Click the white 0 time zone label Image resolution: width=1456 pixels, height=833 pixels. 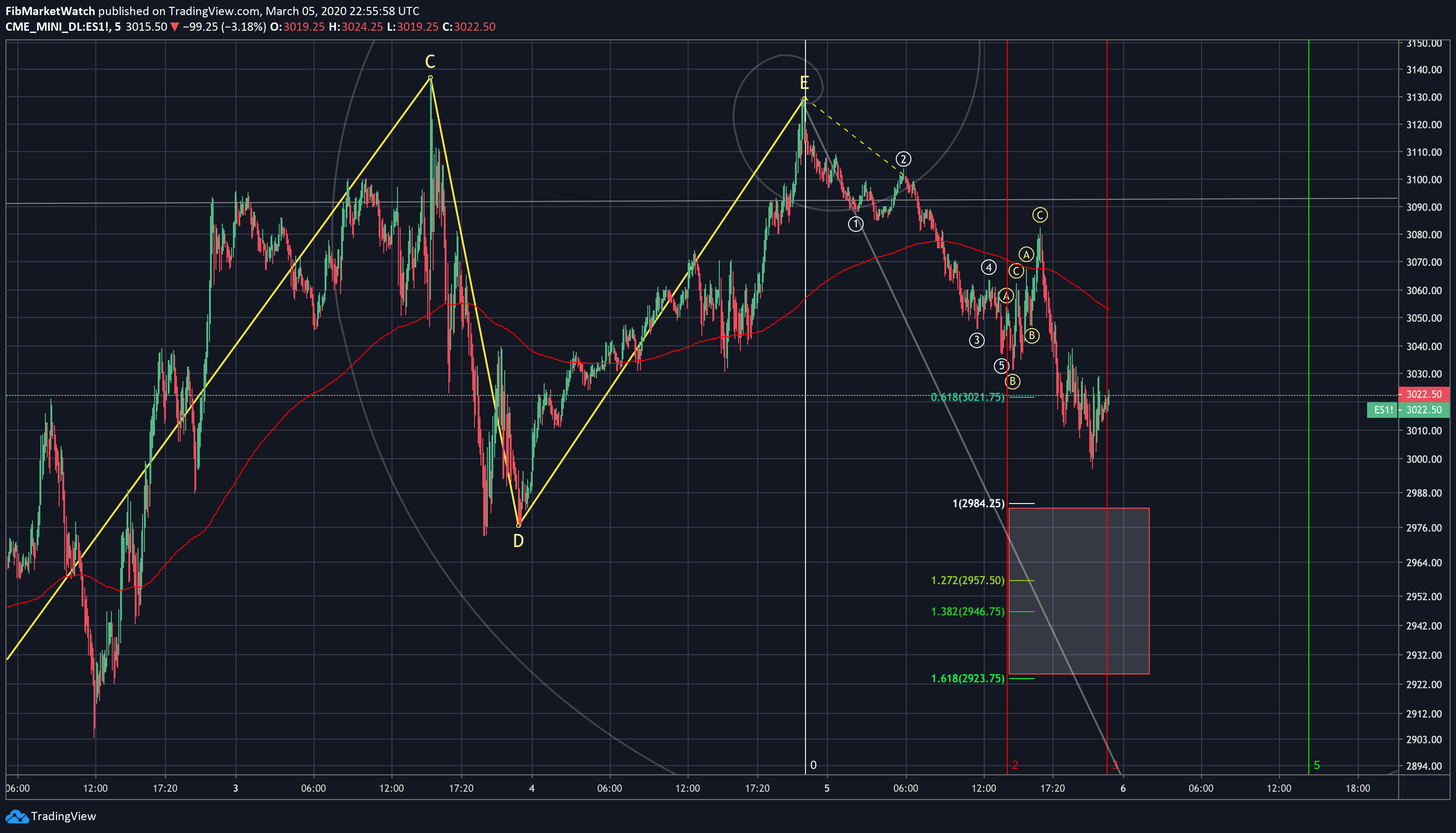[813, 765]
